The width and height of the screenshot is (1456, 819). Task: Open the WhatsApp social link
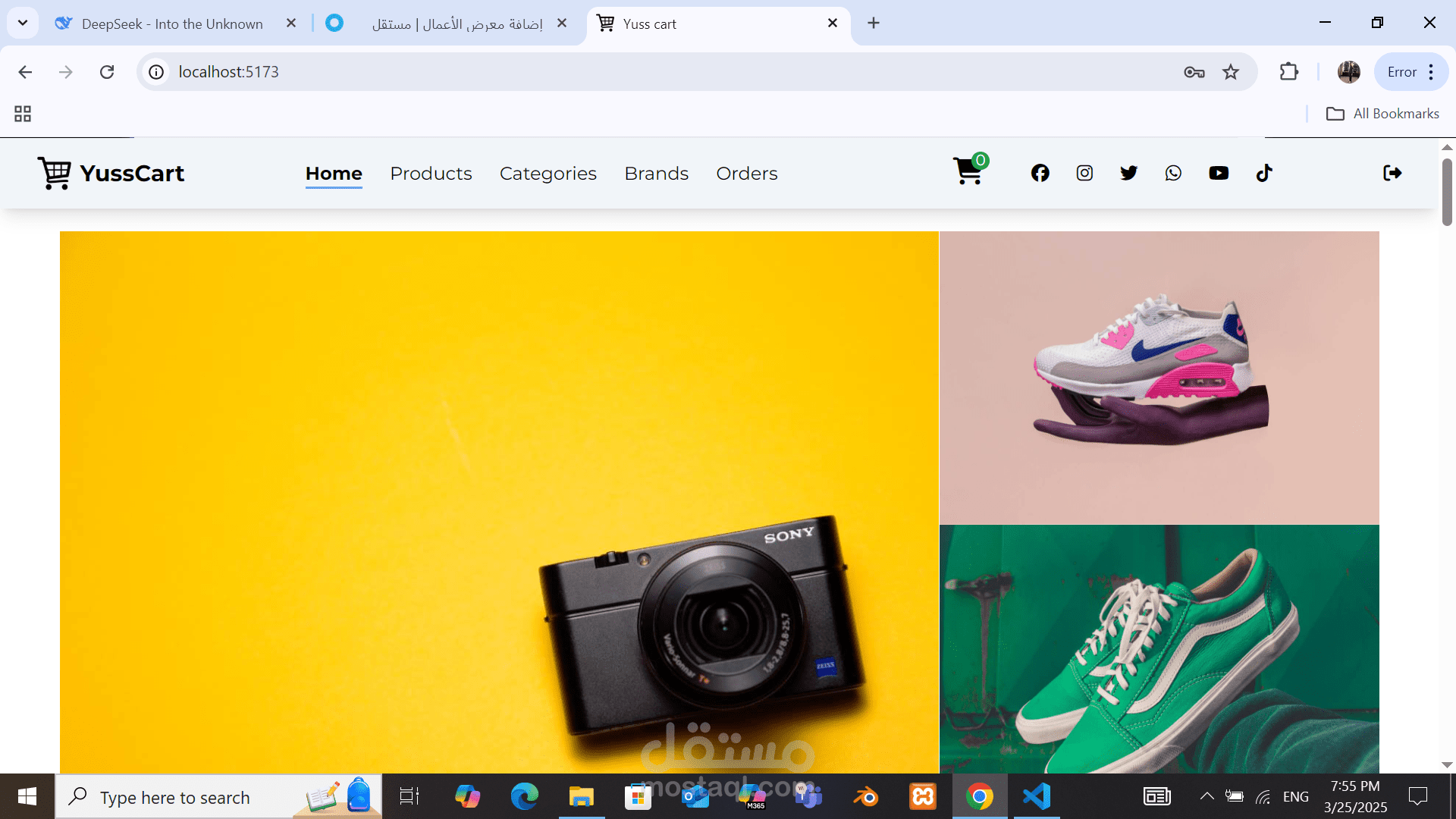pos(1173,173)
